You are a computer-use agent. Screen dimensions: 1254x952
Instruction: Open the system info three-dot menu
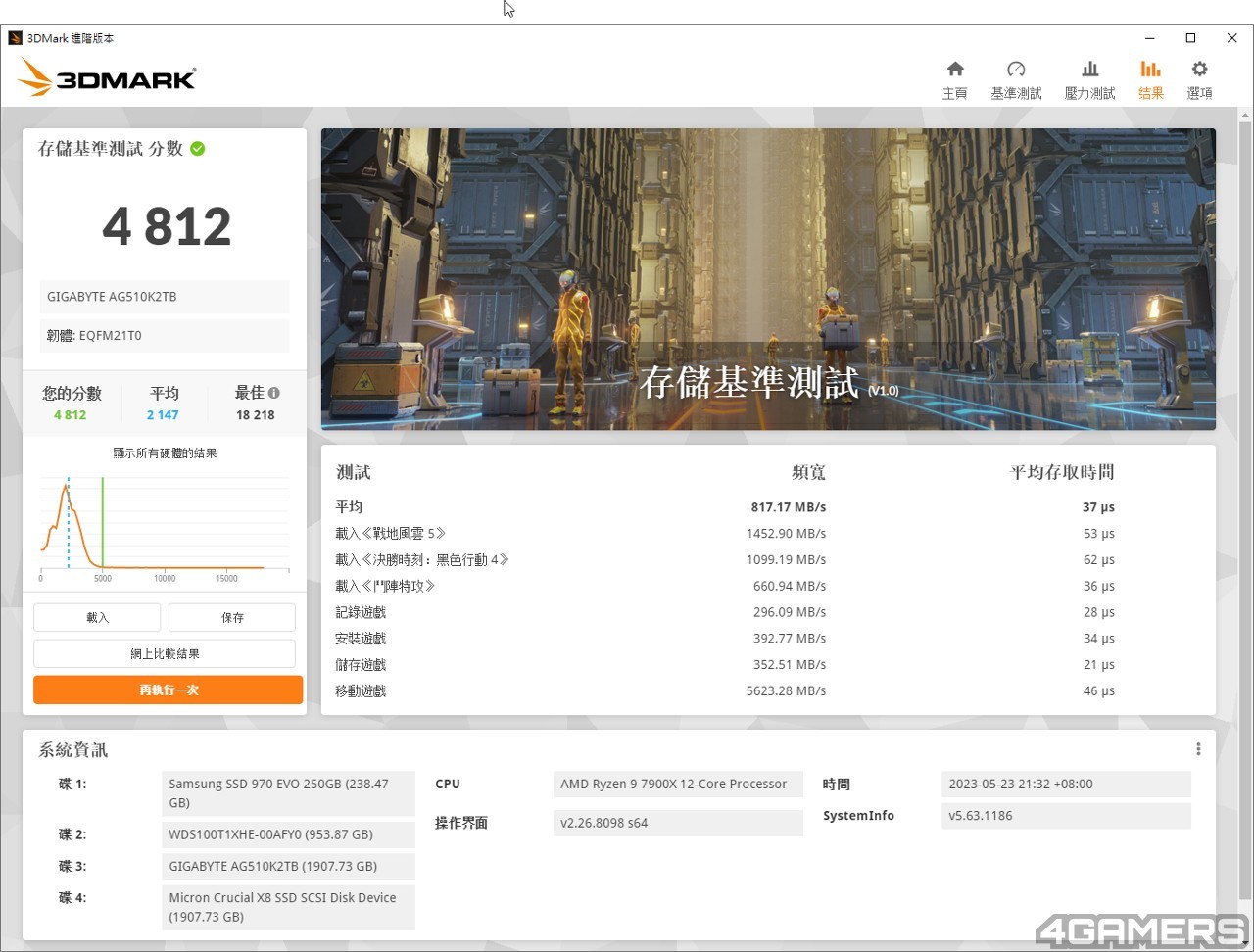point(1198,749)
